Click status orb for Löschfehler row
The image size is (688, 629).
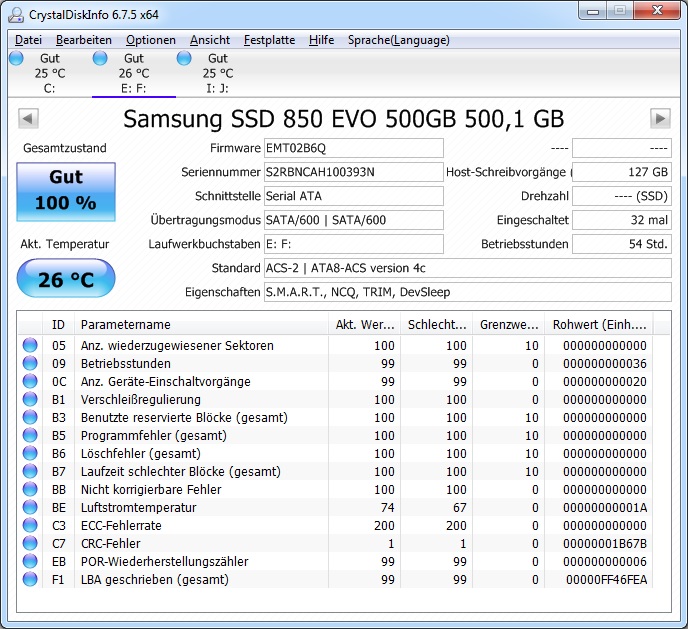(30, 453)
